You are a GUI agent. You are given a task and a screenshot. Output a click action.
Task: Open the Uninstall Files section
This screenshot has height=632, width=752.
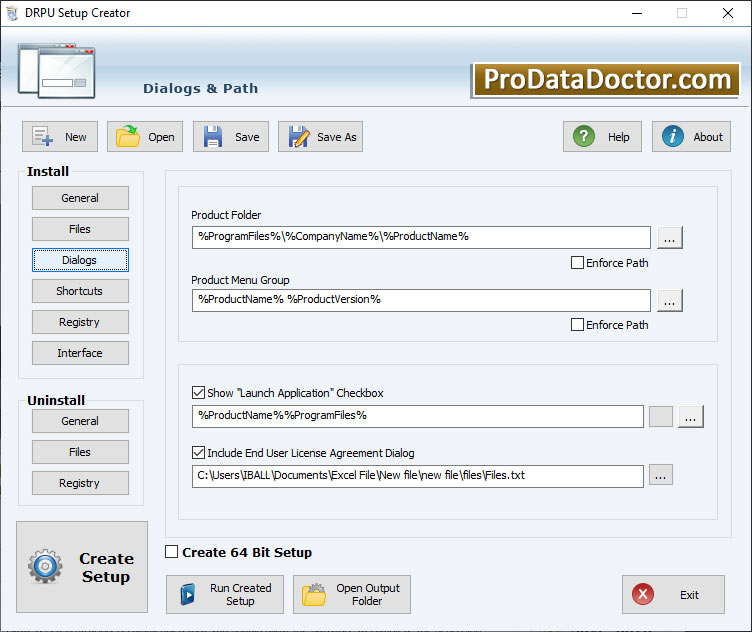pyautogui.click(x=80, y=452)
